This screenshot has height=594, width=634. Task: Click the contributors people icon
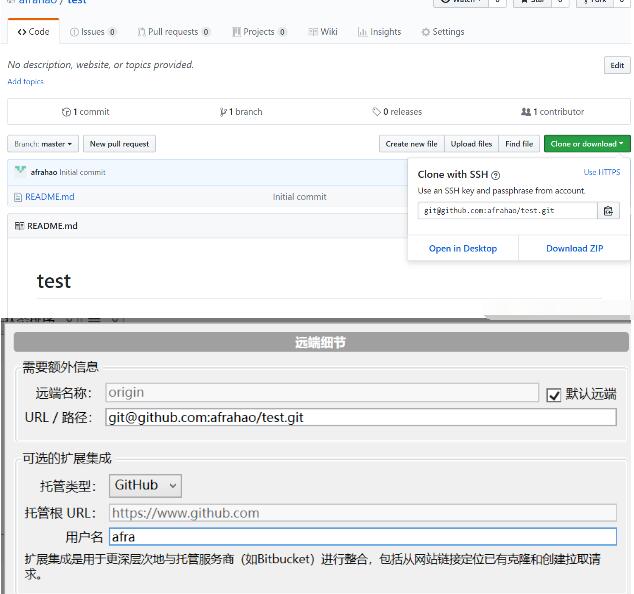[526, 112]
